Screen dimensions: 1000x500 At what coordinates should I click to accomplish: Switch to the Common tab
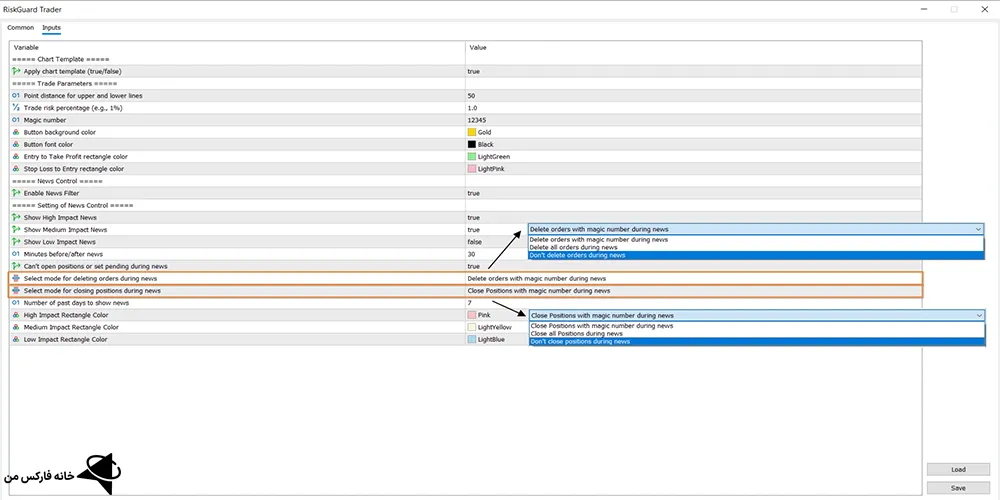(x=20, y=28)
